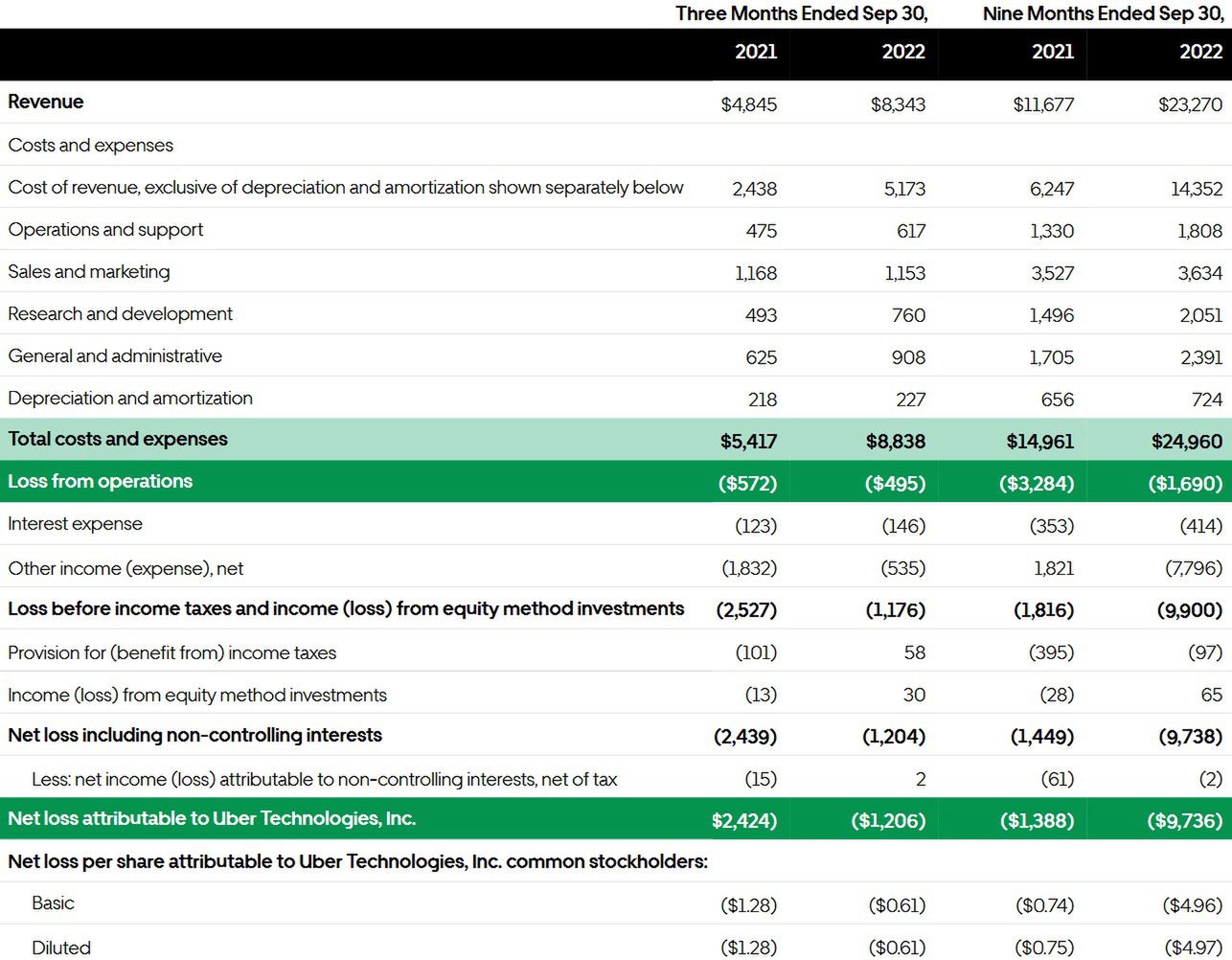
Task: Select the $4,845 revenue value
Action: 749,104
